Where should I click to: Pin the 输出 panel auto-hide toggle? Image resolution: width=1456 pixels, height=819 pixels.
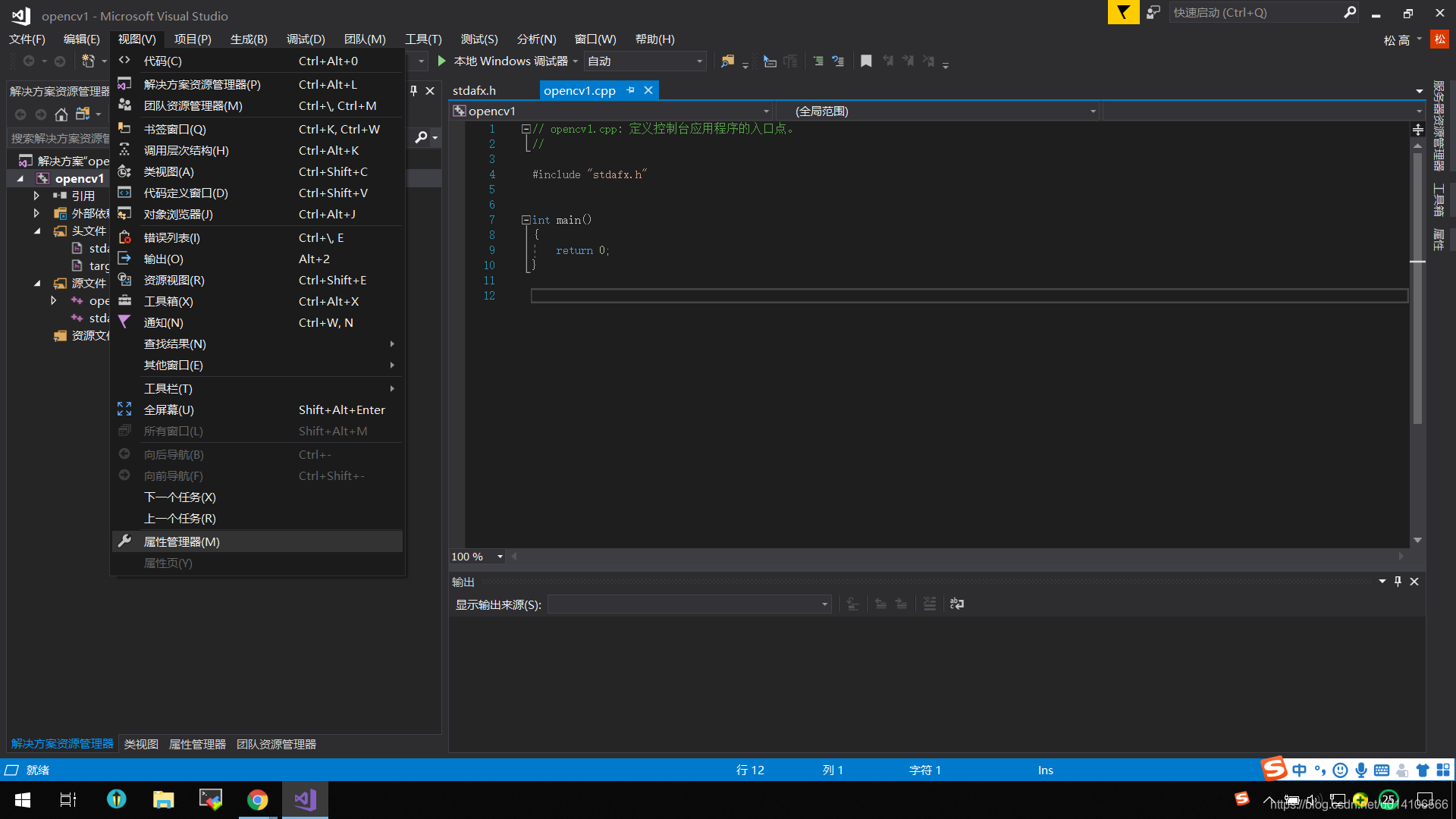pos(1398,582)
